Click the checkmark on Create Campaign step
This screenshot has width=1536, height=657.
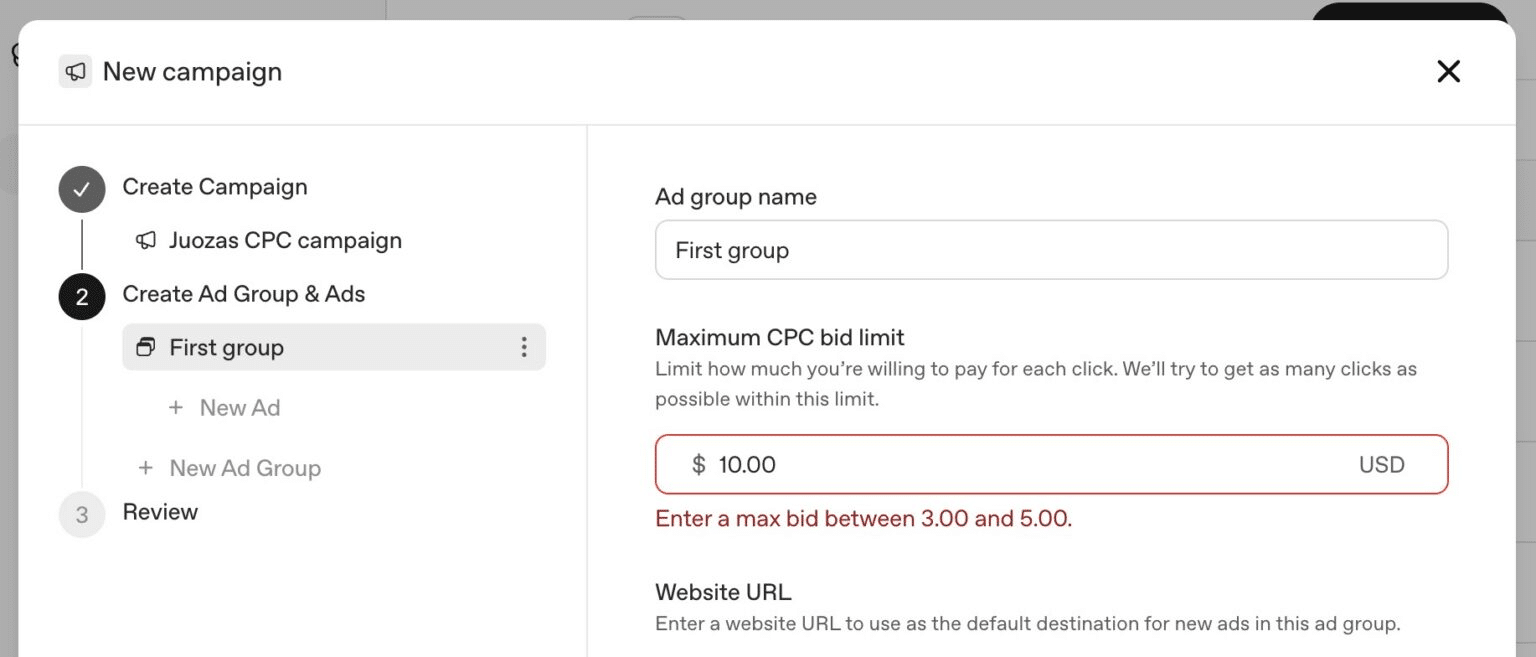tap(81, 188)
